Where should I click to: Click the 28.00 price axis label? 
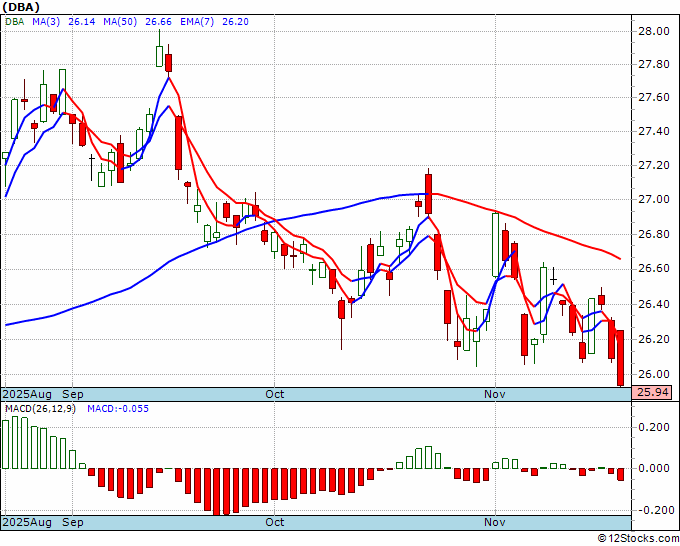click(653, 31)
